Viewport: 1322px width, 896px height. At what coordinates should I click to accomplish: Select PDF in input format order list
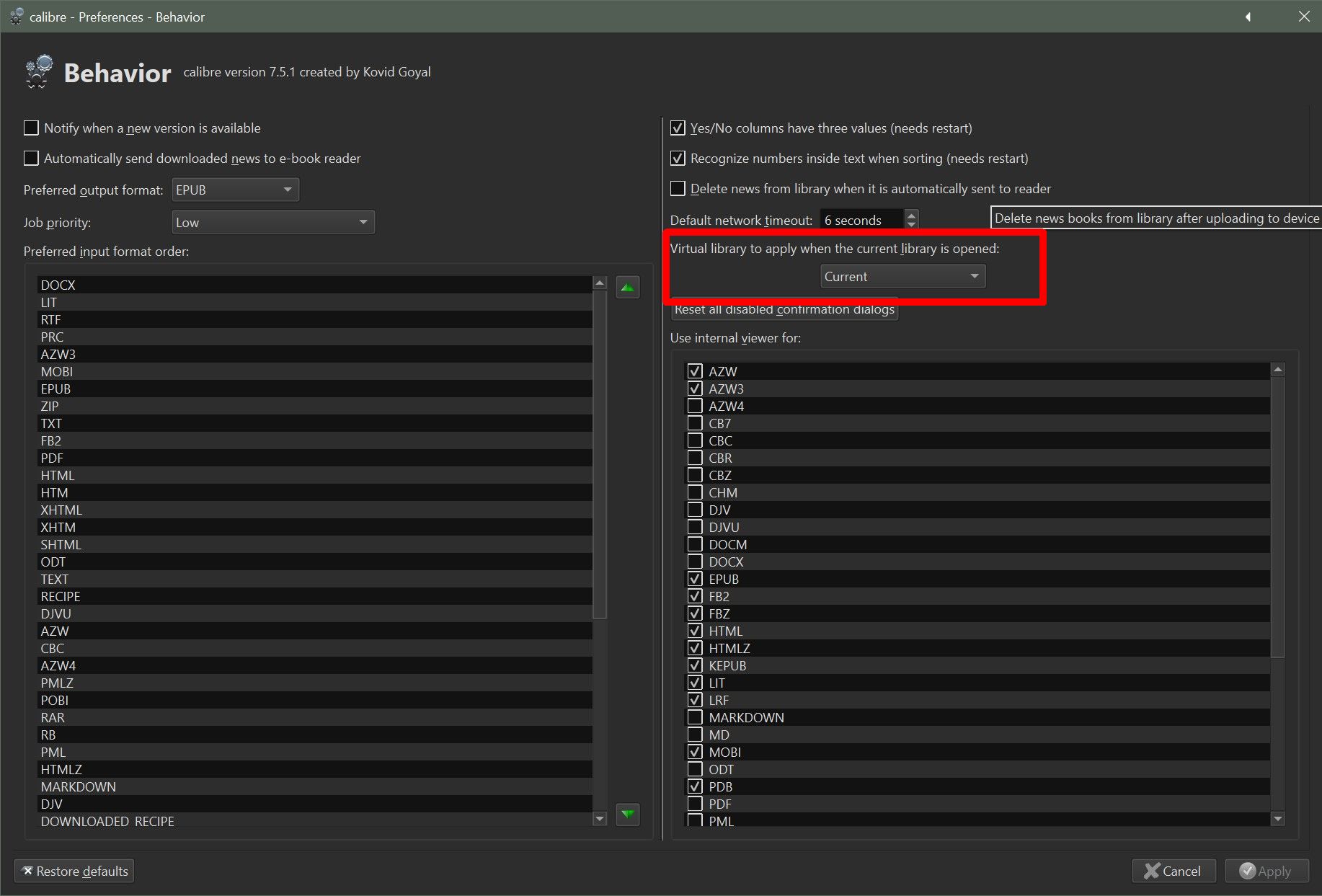[x=52, y=458]
